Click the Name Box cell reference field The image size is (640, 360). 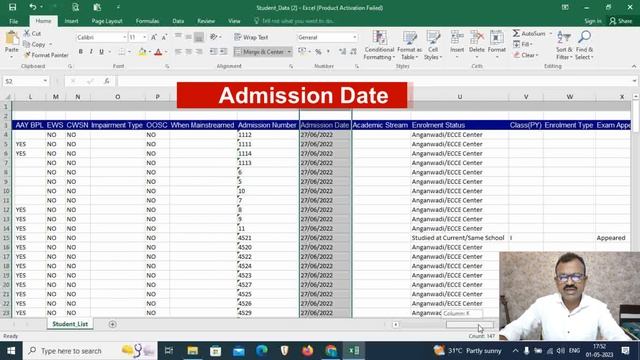[x=22, y=81]
